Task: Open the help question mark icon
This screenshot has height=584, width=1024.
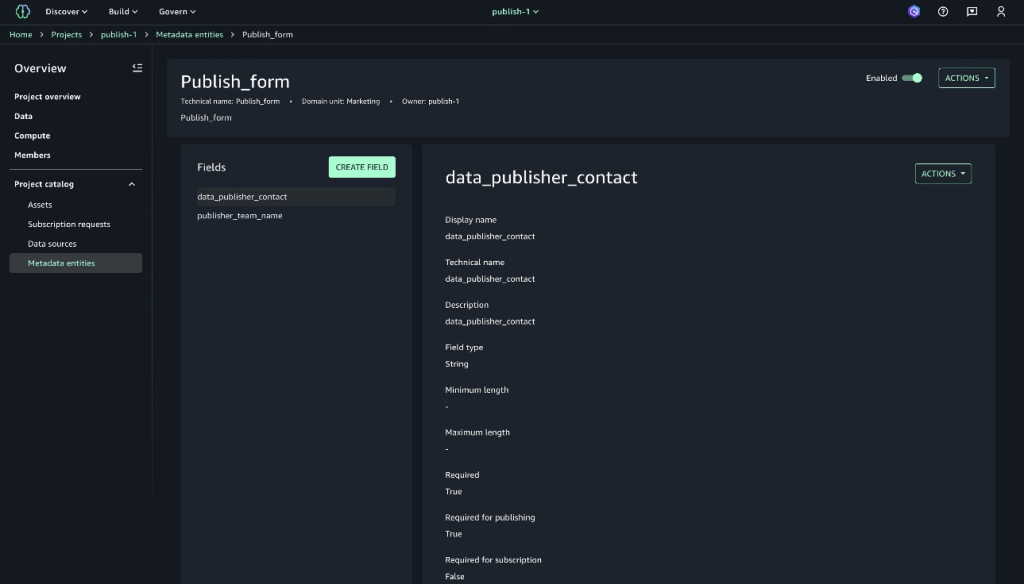Action: coord(943,12)
